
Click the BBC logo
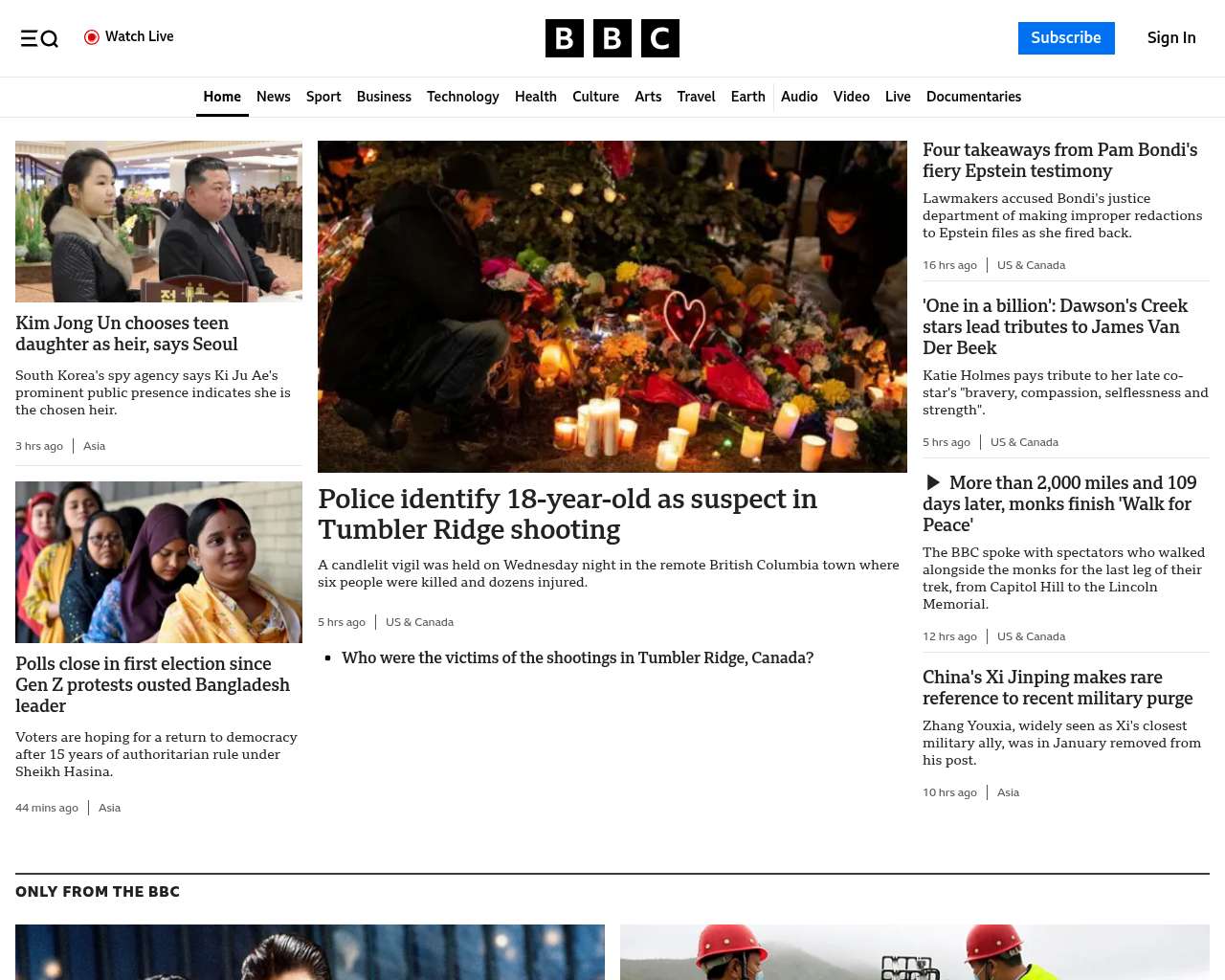pos(612,38)
